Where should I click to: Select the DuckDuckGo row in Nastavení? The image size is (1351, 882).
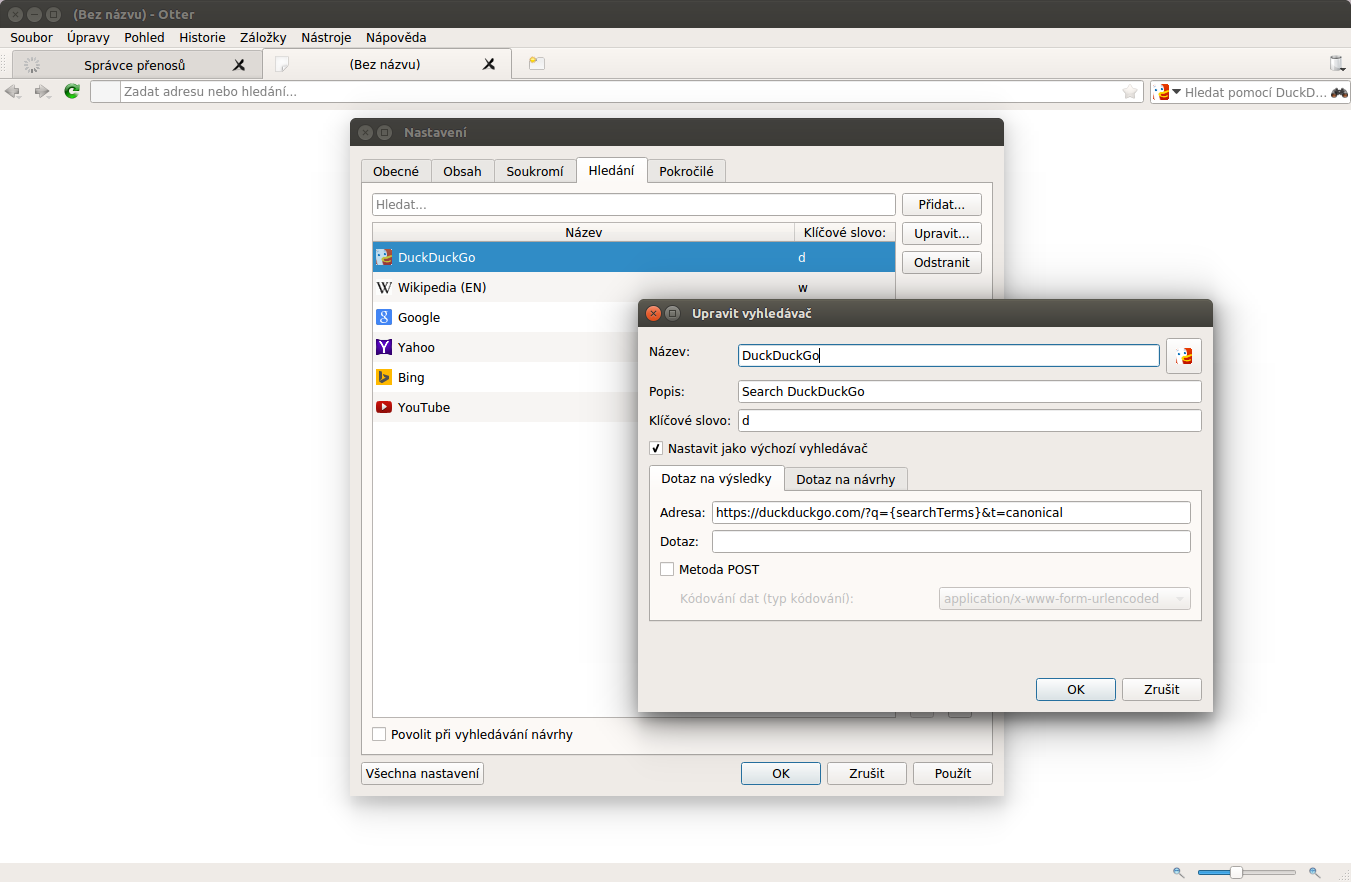tap(634, 257)
